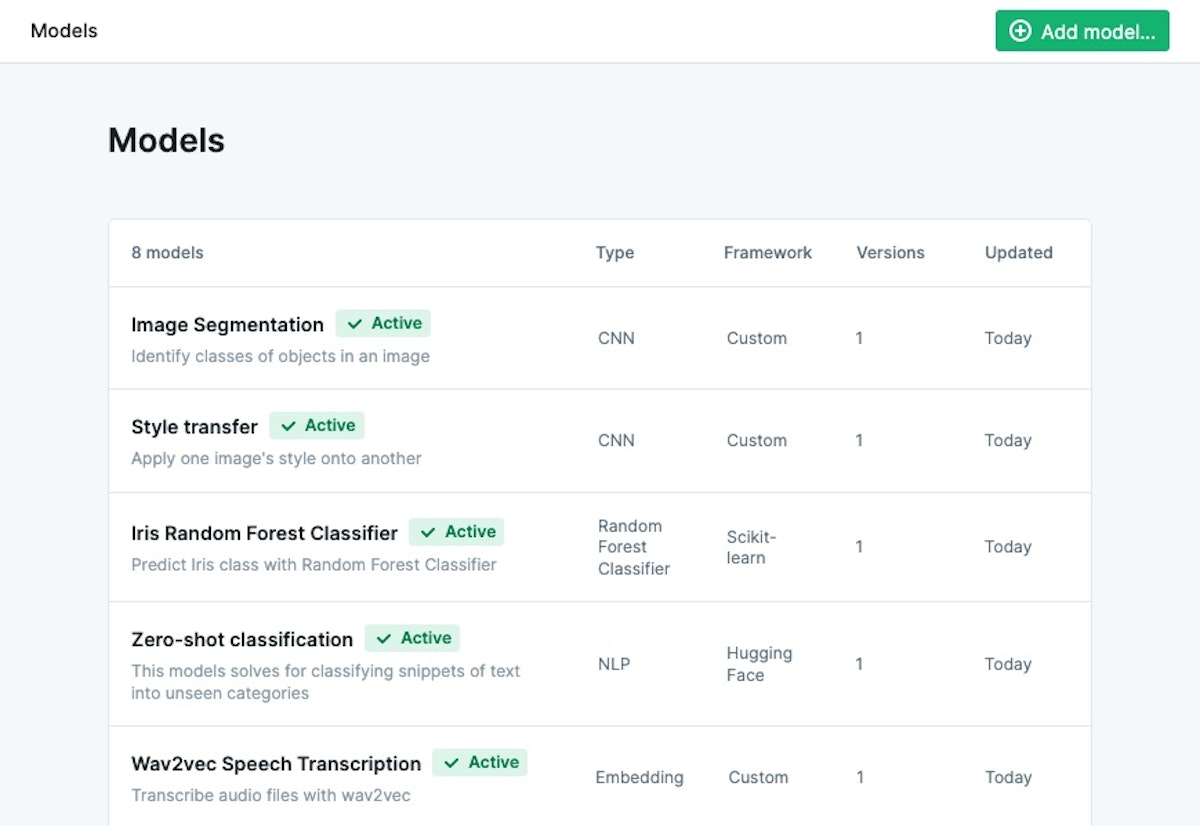Click Active badge for Style transfer
This screenshot has height=826, width=1200.
point(317,425)
